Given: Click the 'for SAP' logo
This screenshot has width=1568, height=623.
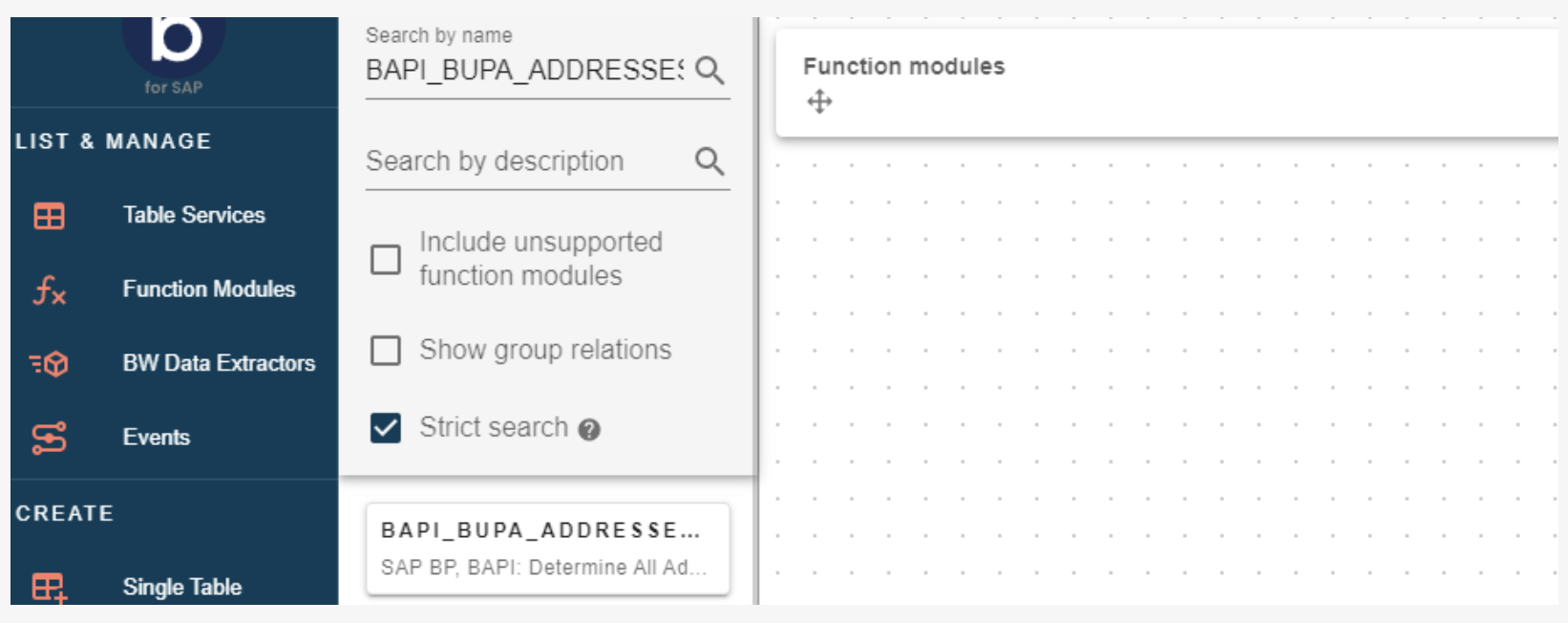Looking at the screenshot, I should 174,53.
